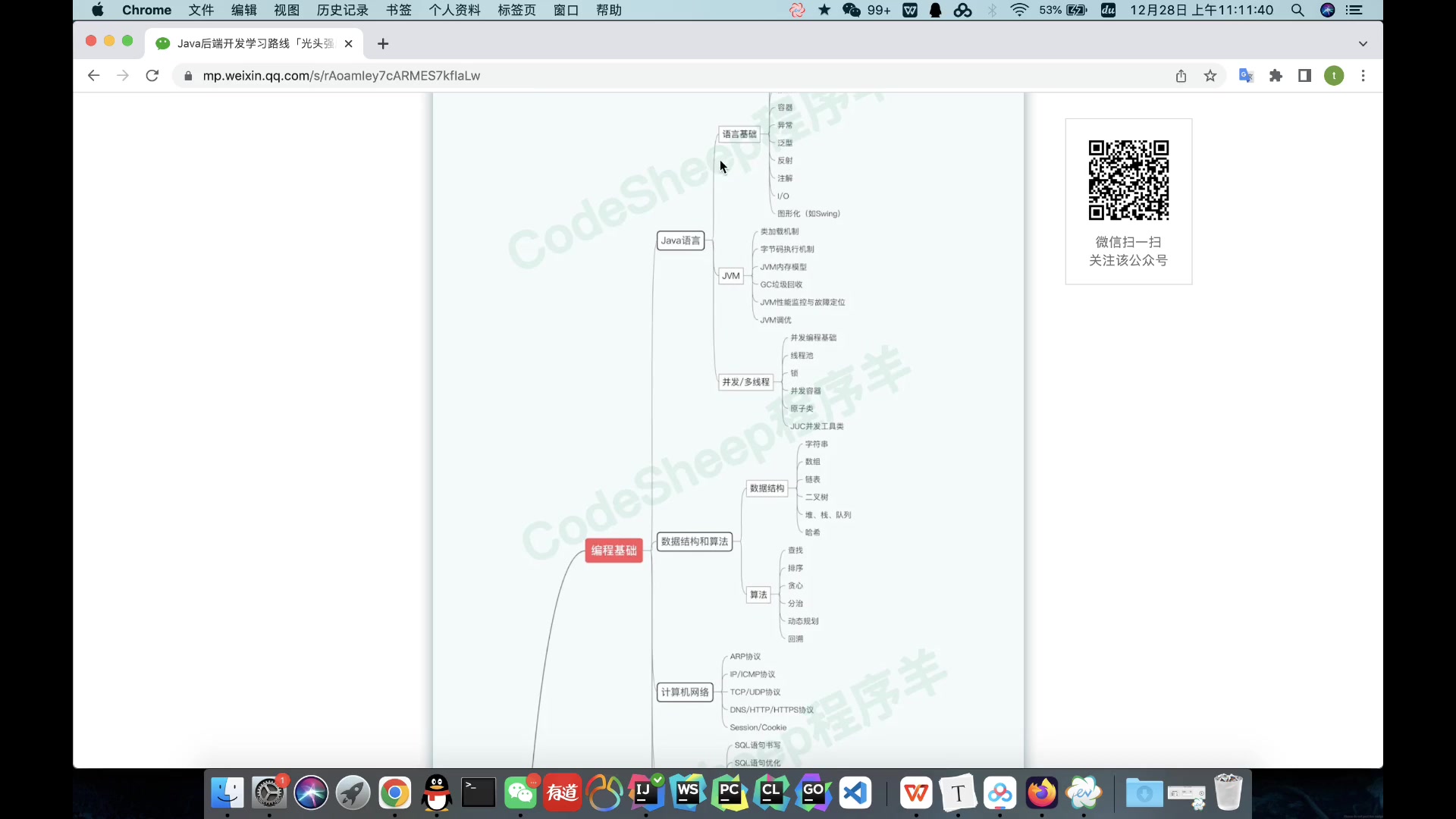1456x819 pixels.
Task: Open the 帮助 menu
Action: 609,10
